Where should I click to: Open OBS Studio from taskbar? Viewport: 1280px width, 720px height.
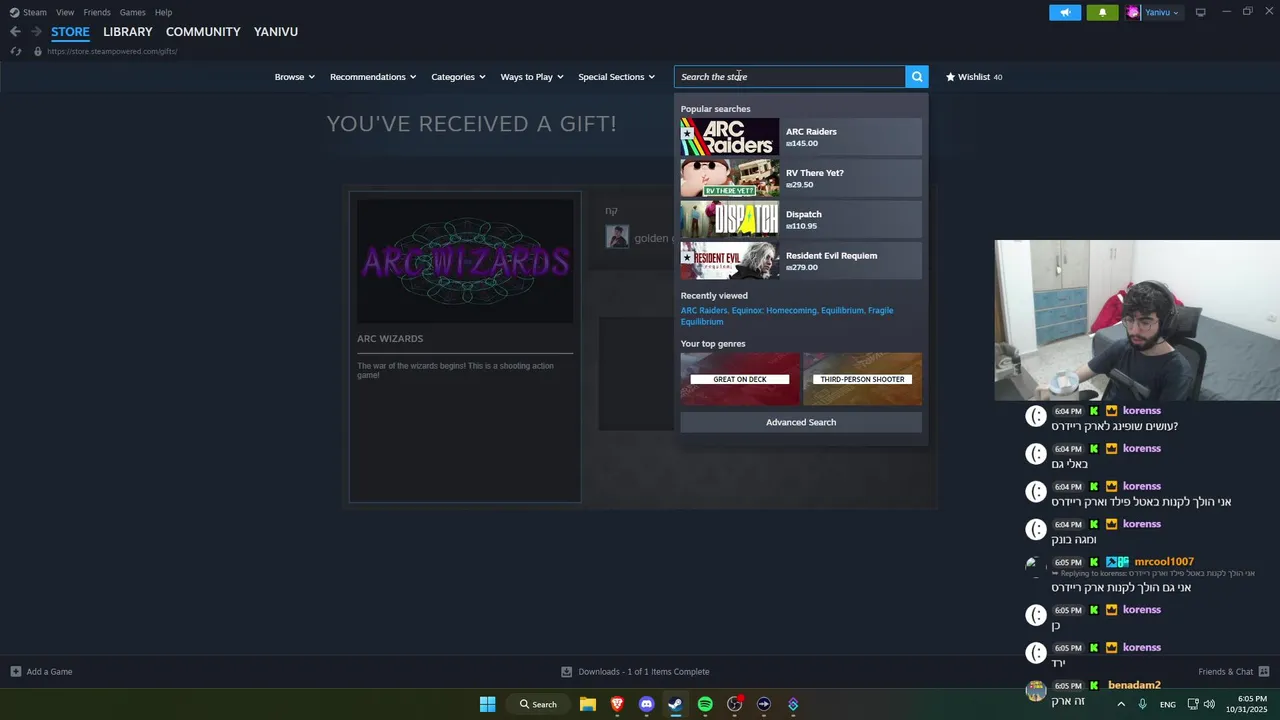tap(735, 704)
